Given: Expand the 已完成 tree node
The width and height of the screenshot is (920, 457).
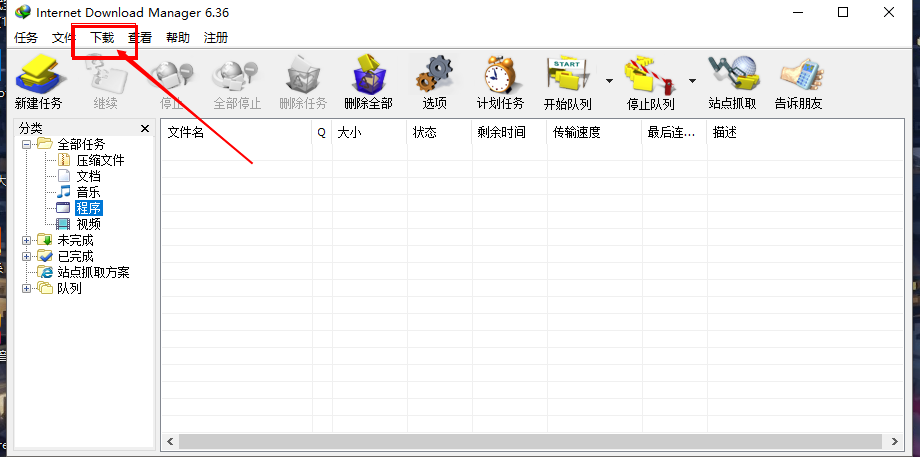Looking at the screenshot, I should (x=26, y=256).
